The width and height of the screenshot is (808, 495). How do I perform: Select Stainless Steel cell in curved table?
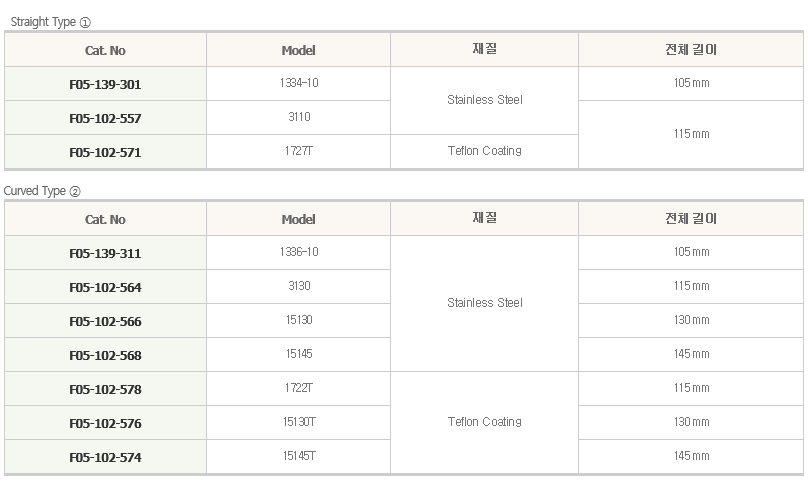(x=484, y=303)
